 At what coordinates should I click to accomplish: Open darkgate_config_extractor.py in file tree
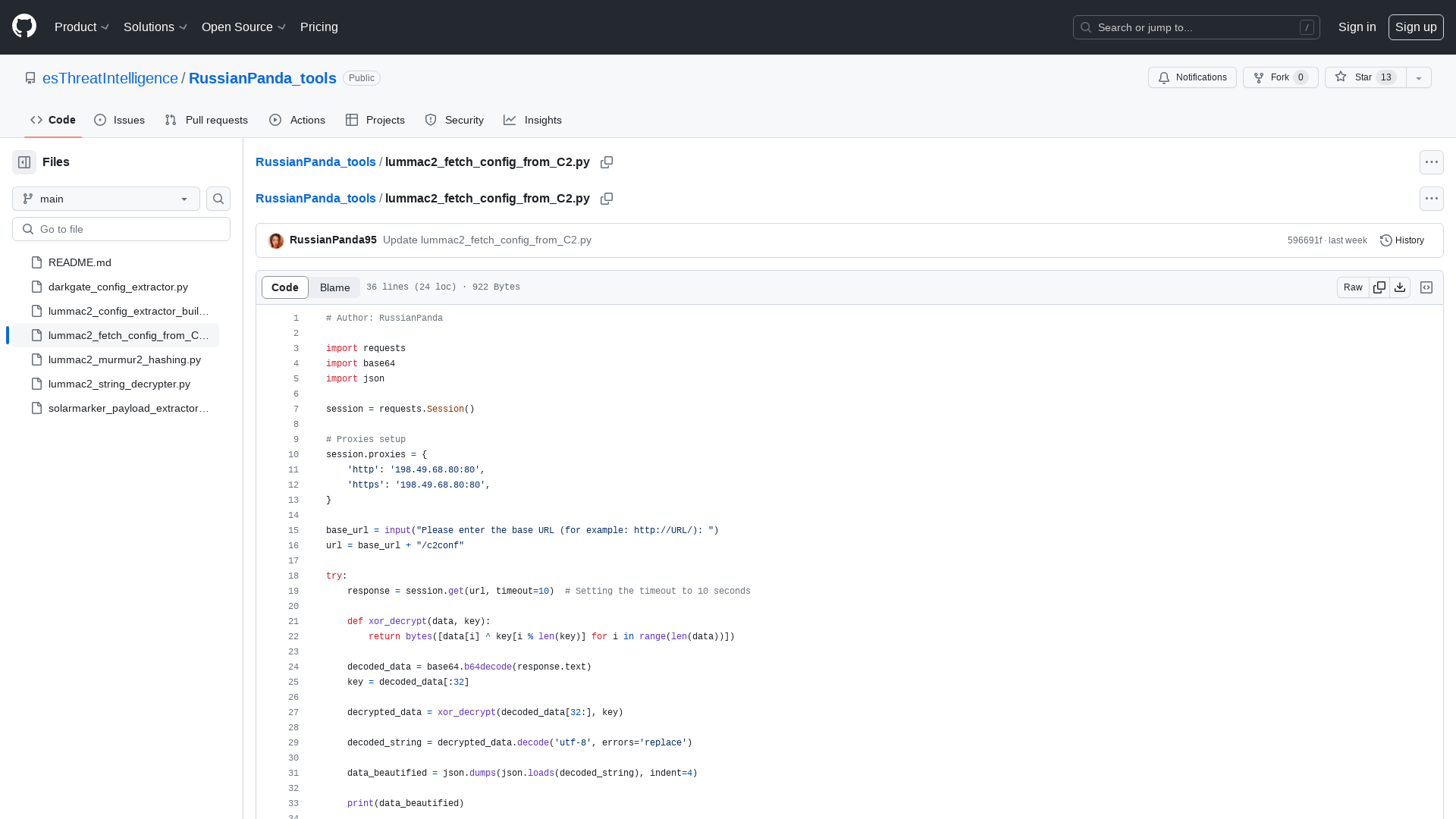coord(115,287)
